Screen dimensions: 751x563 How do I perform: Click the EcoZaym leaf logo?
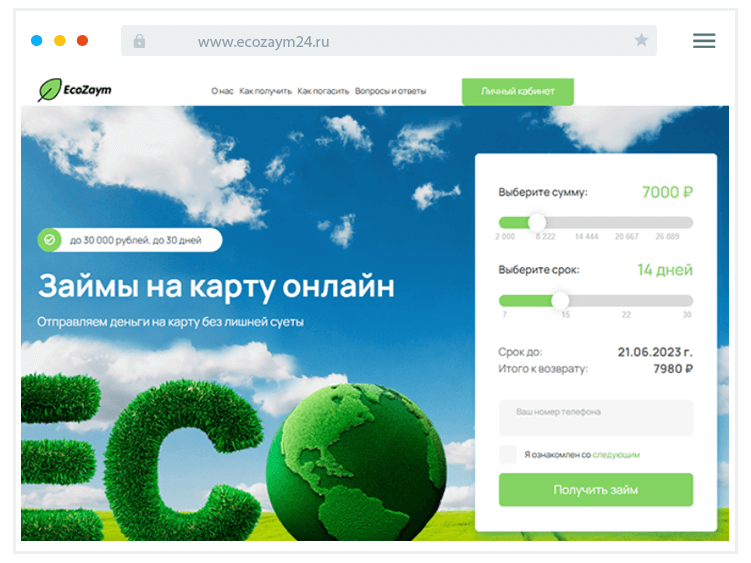tap(49, 91)
